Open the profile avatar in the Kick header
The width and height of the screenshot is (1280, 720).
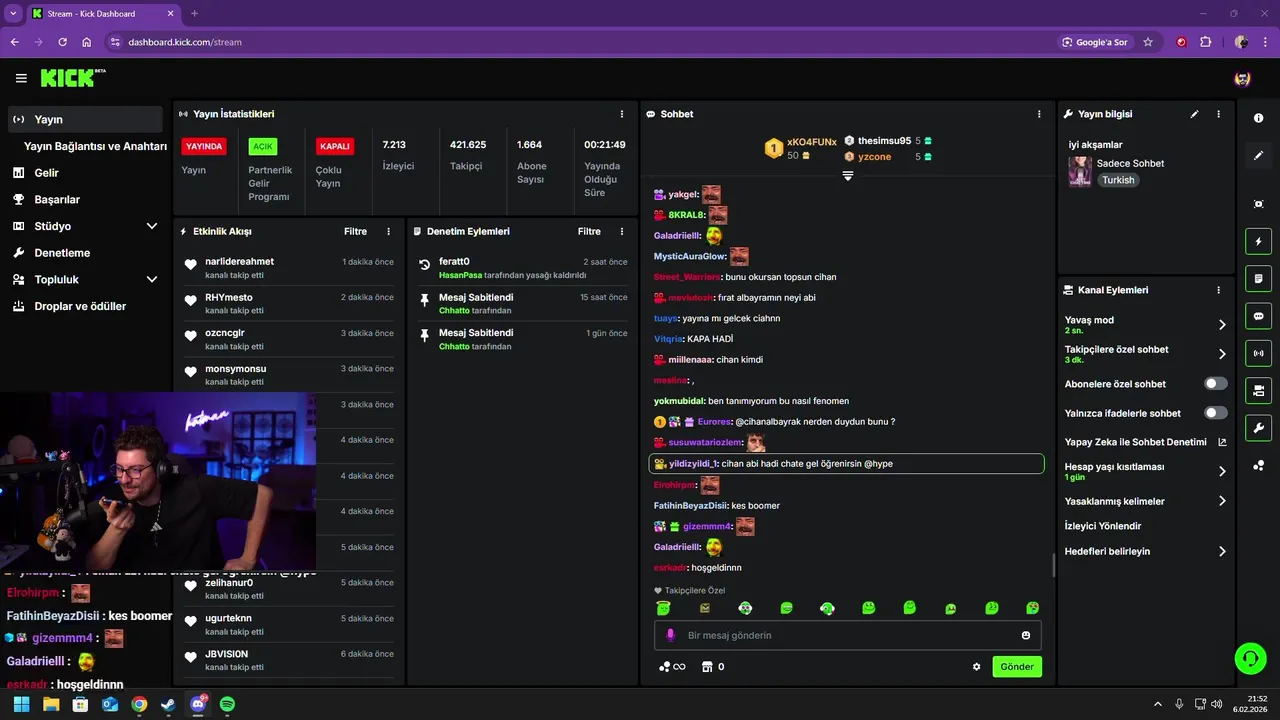coord(1243,78)
